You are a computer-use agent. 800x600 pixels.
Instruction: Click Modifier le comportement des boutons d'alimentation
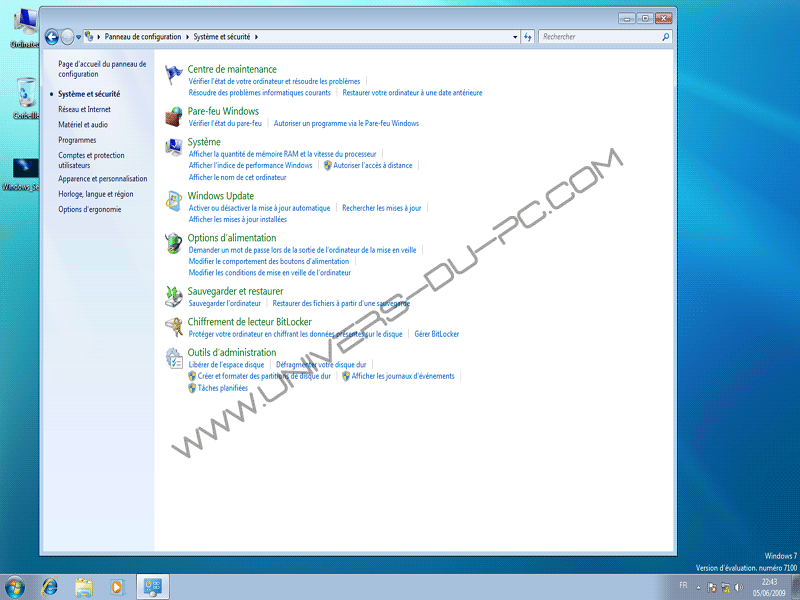coord(269,261)
